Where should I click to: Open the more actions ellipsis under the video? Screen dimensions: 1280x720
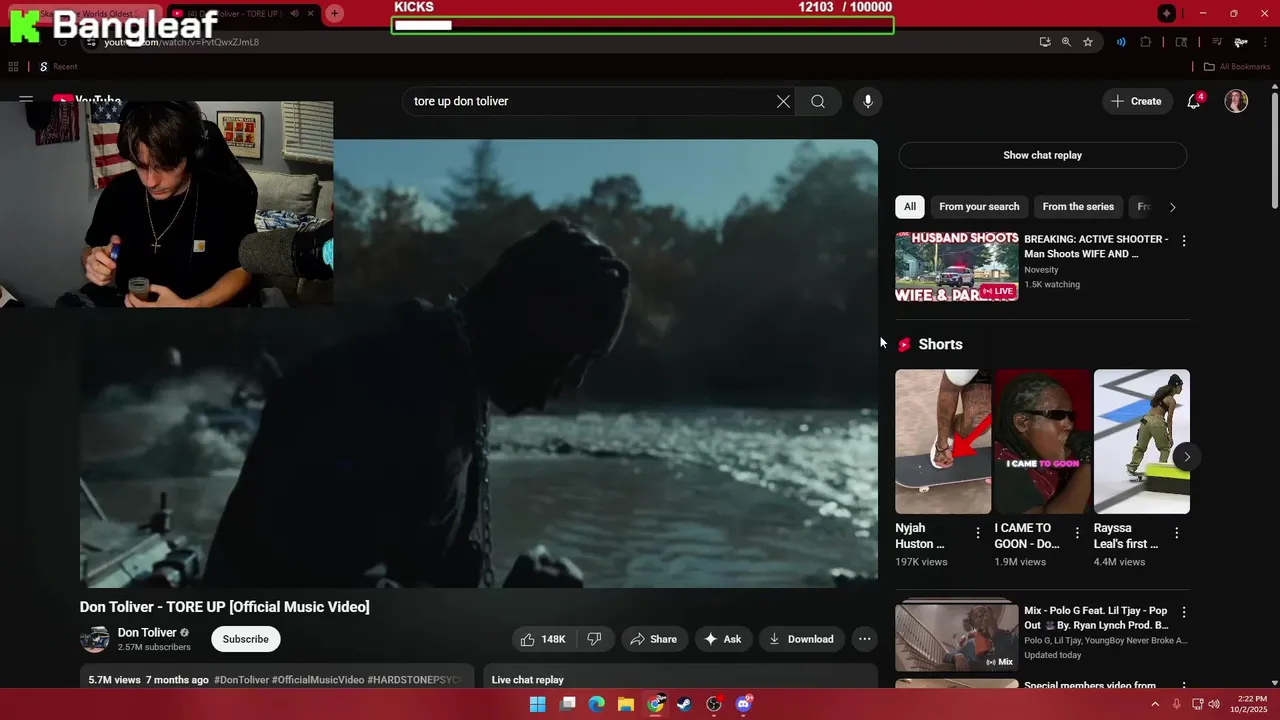(865, 639)
